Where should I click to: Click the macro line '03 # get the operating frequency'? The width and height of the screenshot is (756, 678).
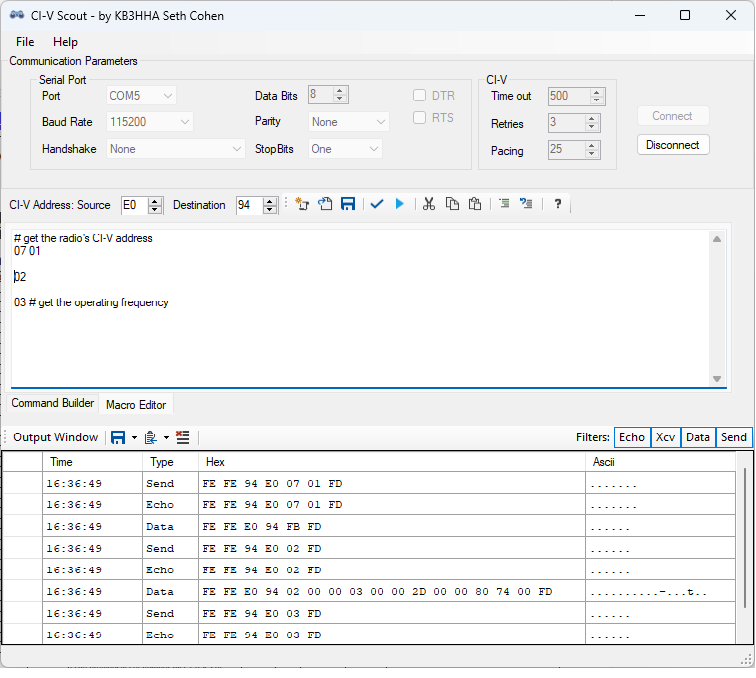pos(91,302)
